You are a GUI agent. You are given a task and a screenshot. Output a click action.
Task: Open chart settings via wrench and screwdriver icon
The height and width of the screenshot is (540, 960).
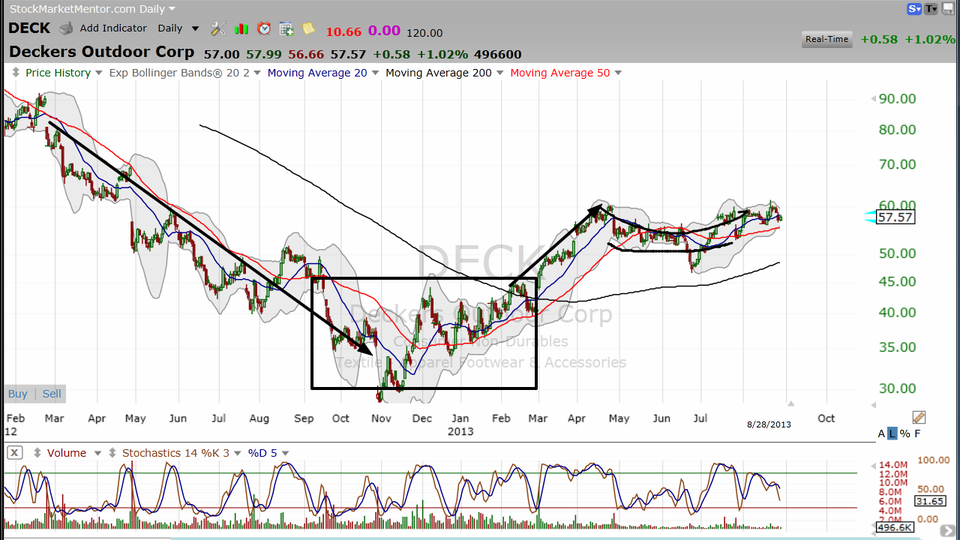[218, 28]
